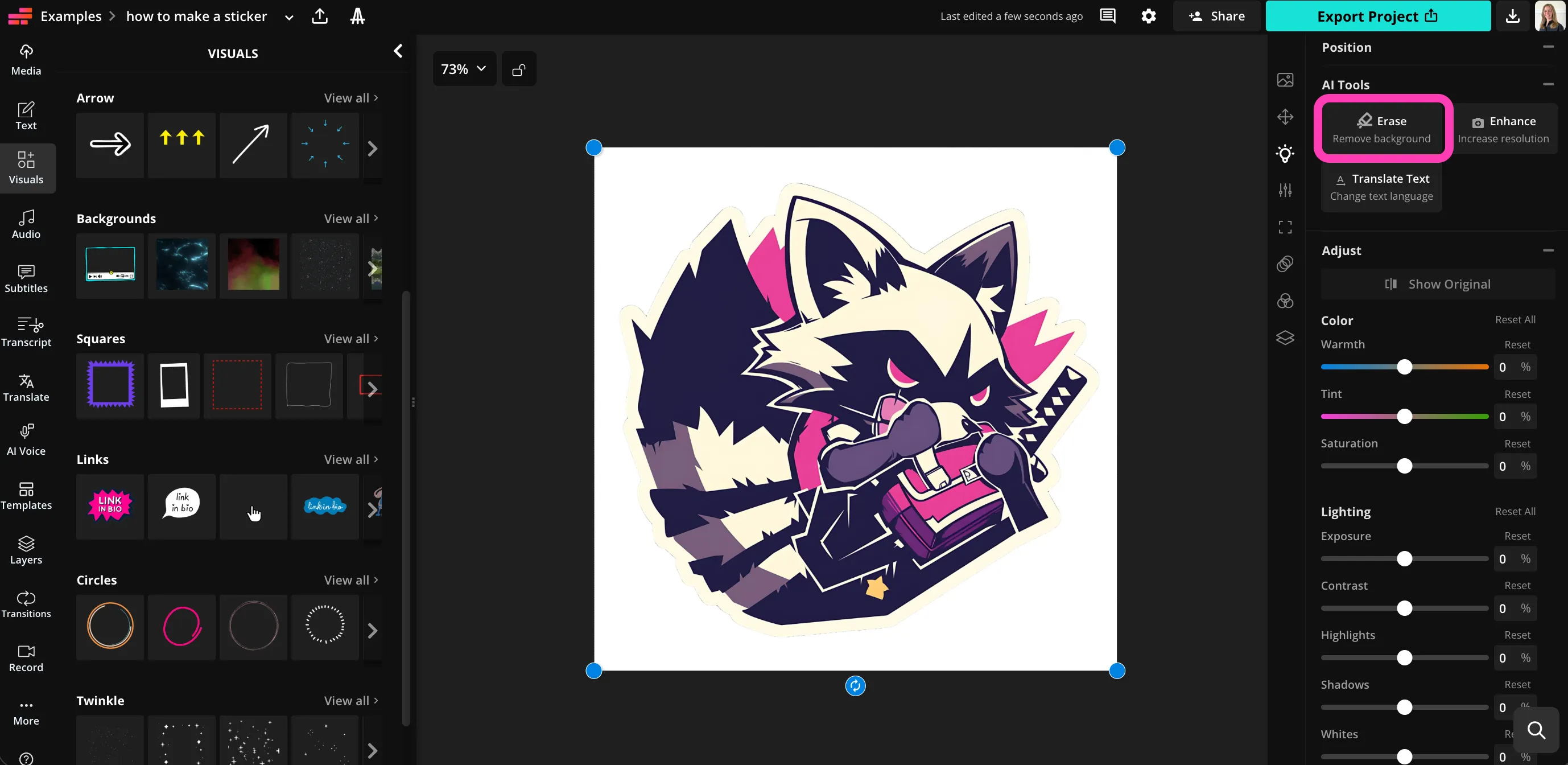Viewport: 1568px width, 765px height.
Task: Open the Media panel in the sidebar
Action: pos(26,58)
